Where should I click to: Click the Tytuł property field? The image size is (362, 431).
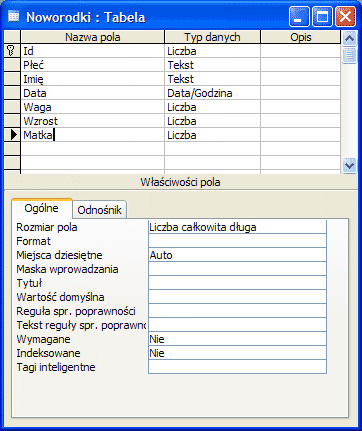click(237, 283)
